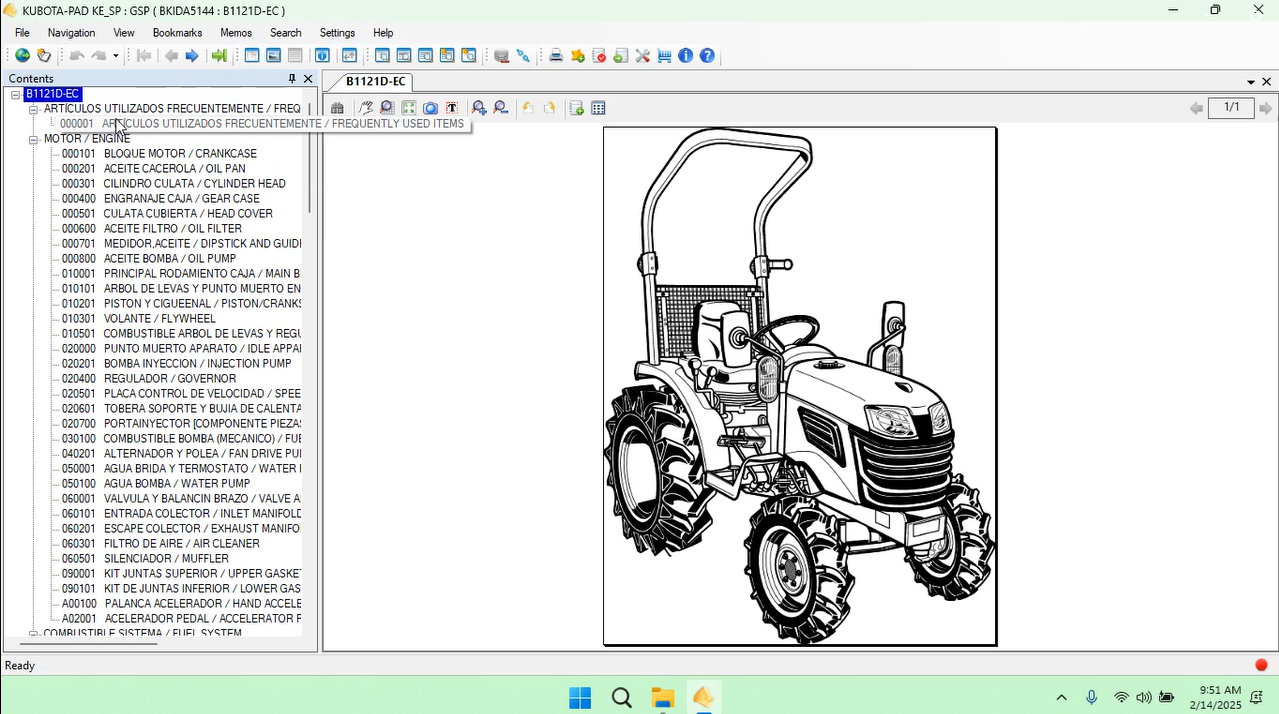Viewport: 1279px width, 714px height.
Task: Click the blue forward navigation arrow
Action: point(192,56)
